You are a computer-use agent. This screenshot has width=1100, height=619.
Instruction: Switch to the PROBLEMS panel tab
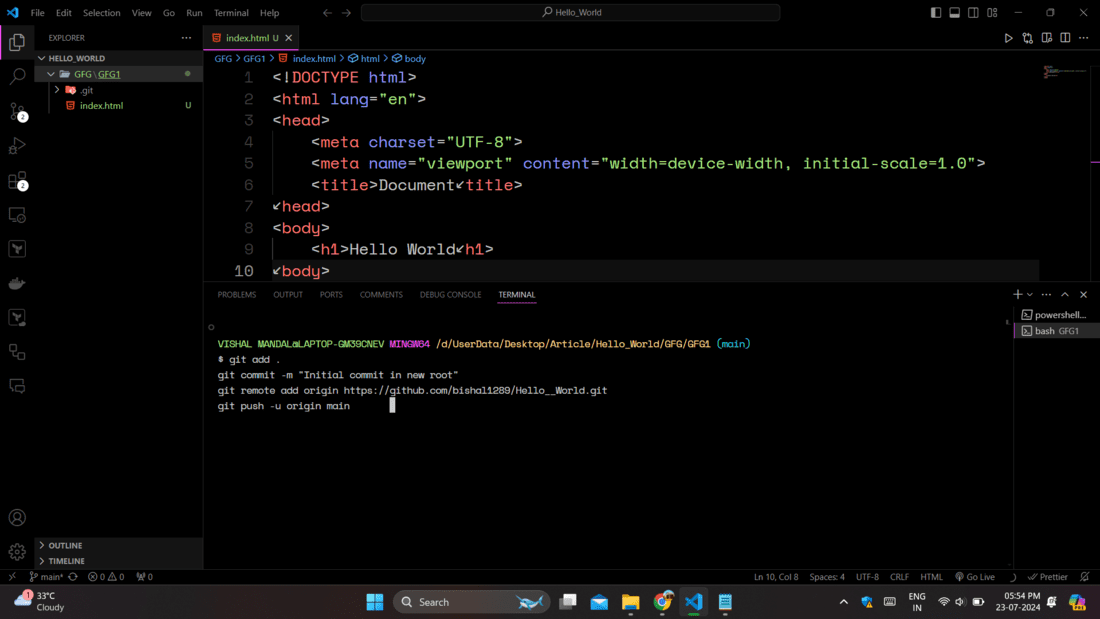tap(237, 295)
